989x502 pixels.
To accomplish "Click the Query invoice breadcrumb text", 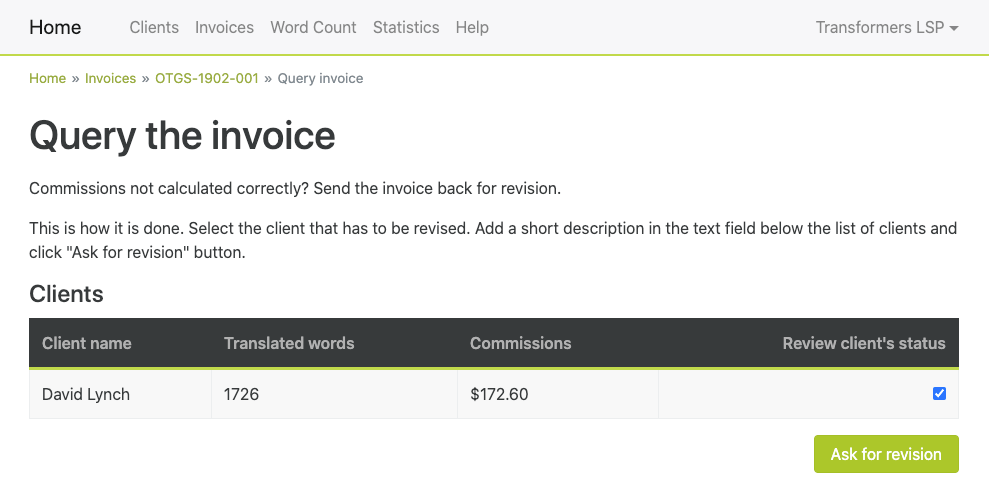I will click(320, 78).
